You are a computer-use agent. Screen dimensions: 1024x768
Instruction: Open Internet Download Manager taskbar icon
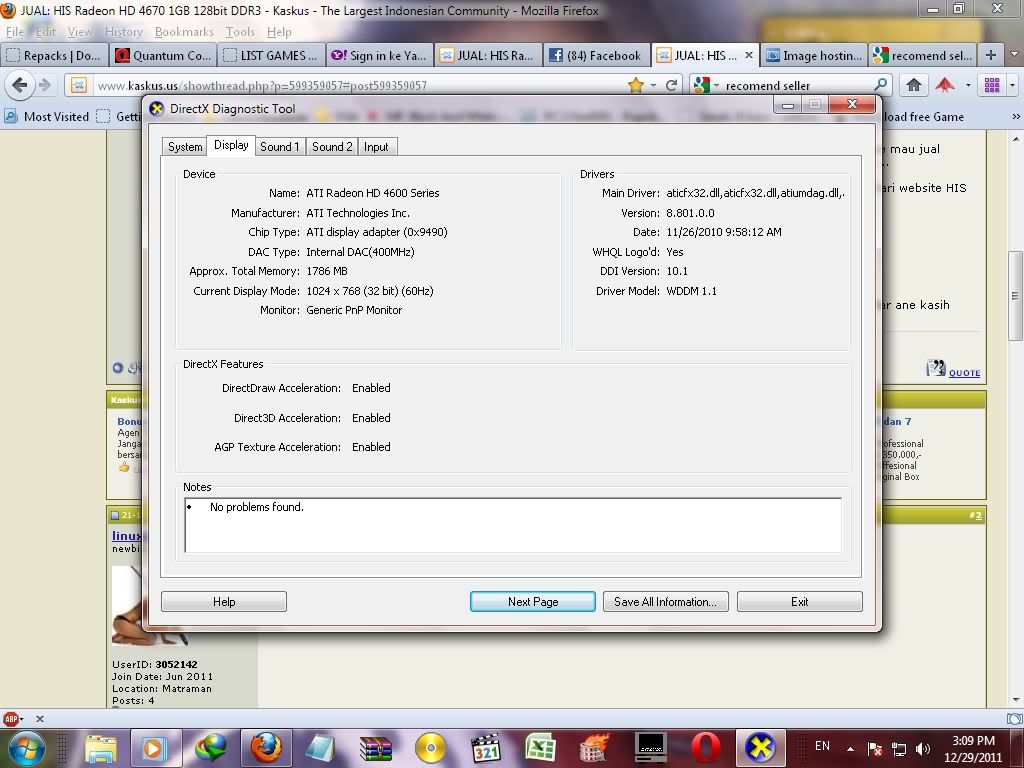(x=210, y=748)
